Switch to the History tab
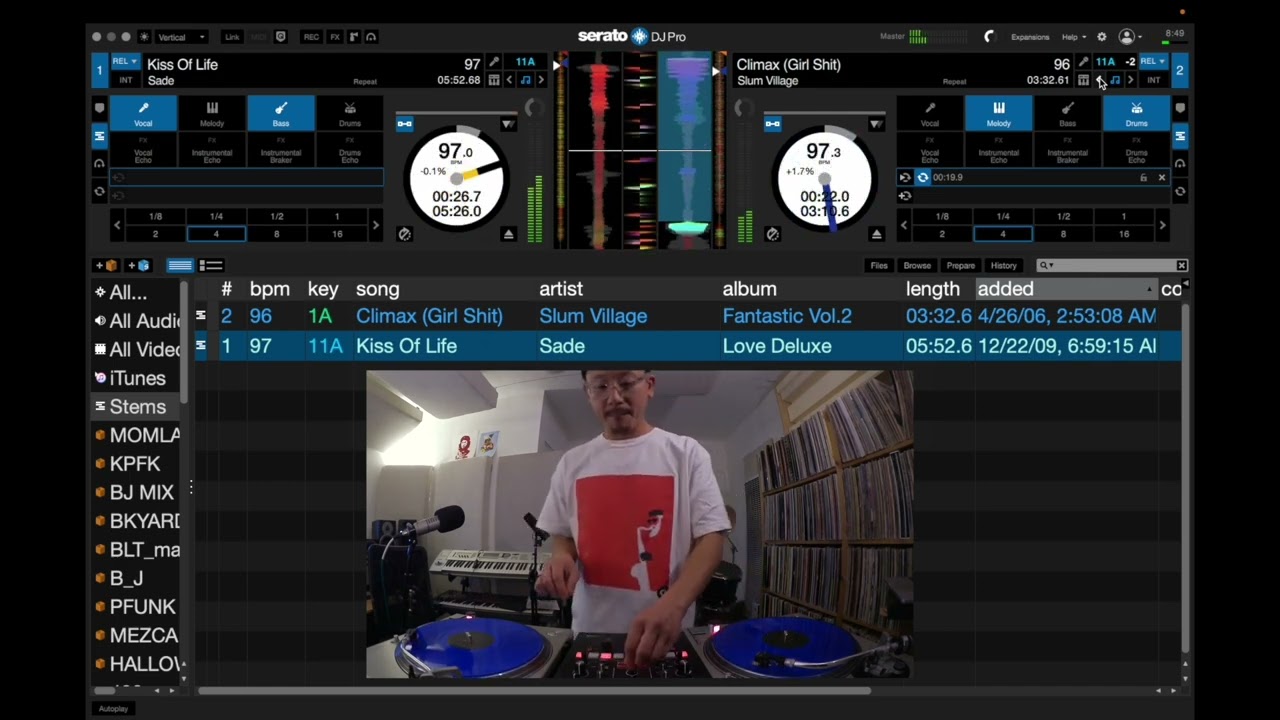This screenshot has width=1280, height=720. pos(1003,266)
